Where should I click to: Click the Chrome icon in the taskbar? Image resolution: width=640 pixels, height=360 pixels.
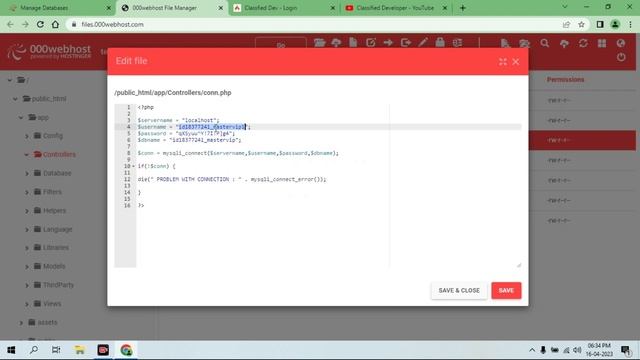pyautogui.click(x=126, y=350)
